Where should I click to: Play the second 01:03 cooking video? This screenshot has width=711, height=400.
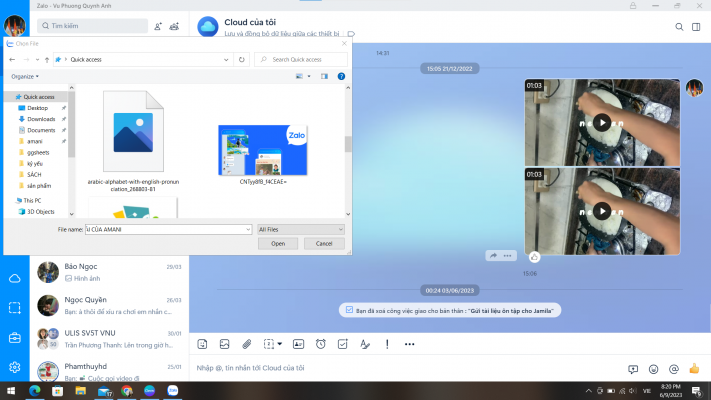[602, 211]
